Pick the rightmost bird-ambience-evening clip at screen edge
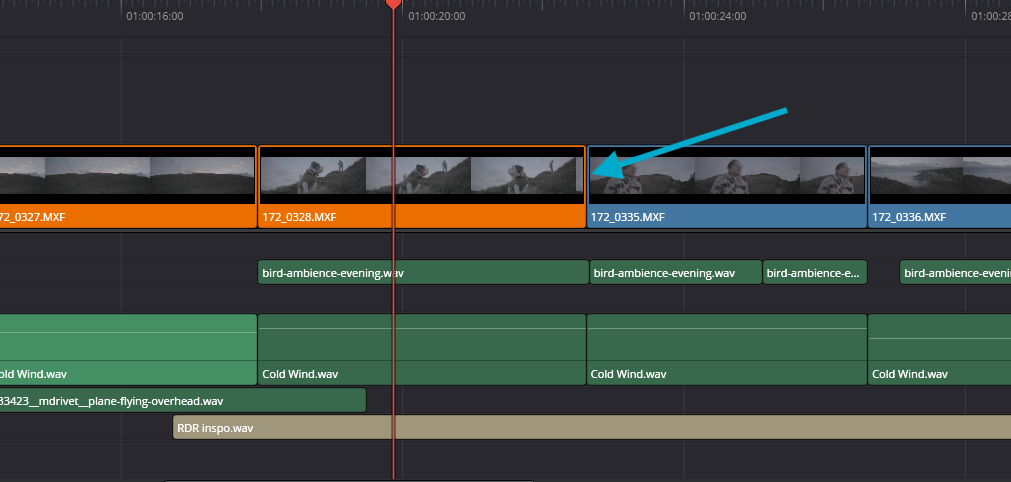 955,272
